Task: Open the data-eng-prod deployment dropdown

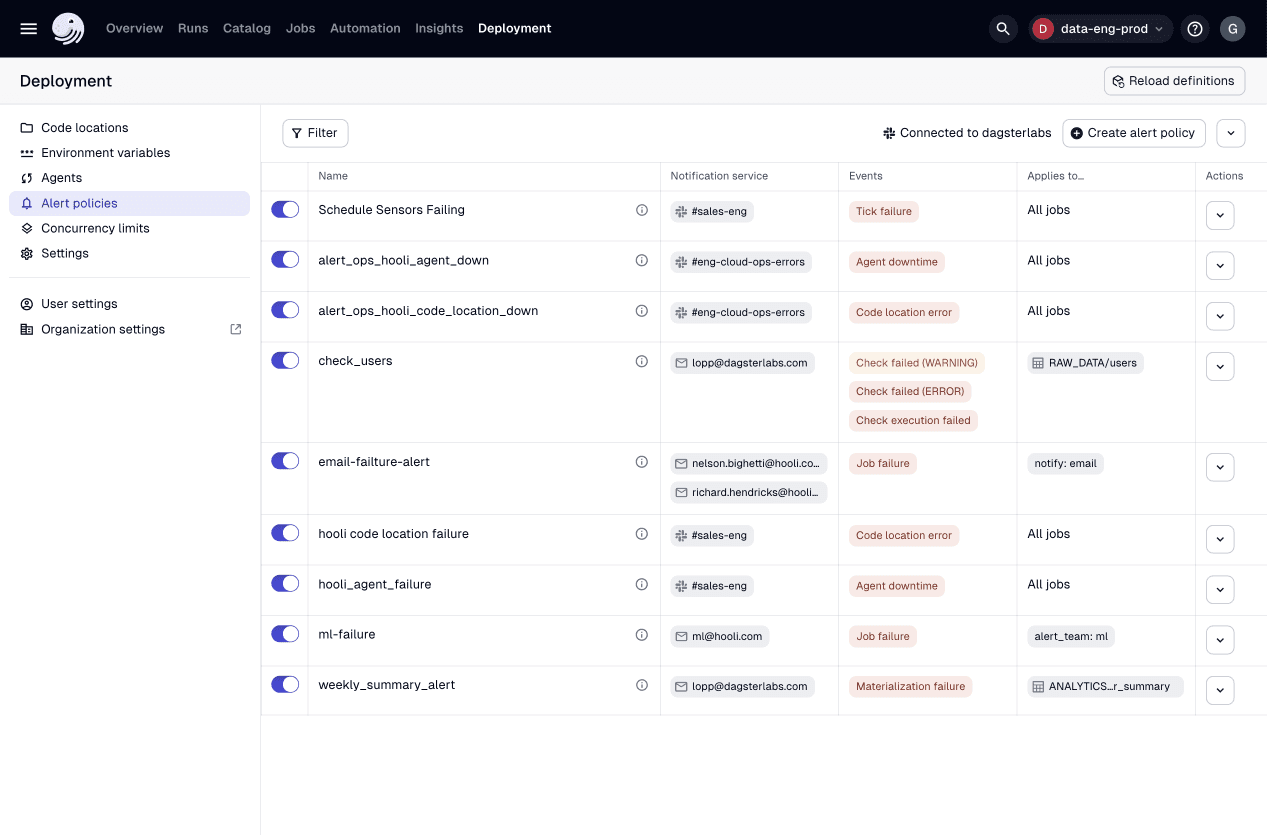Action: point(1100,28)
